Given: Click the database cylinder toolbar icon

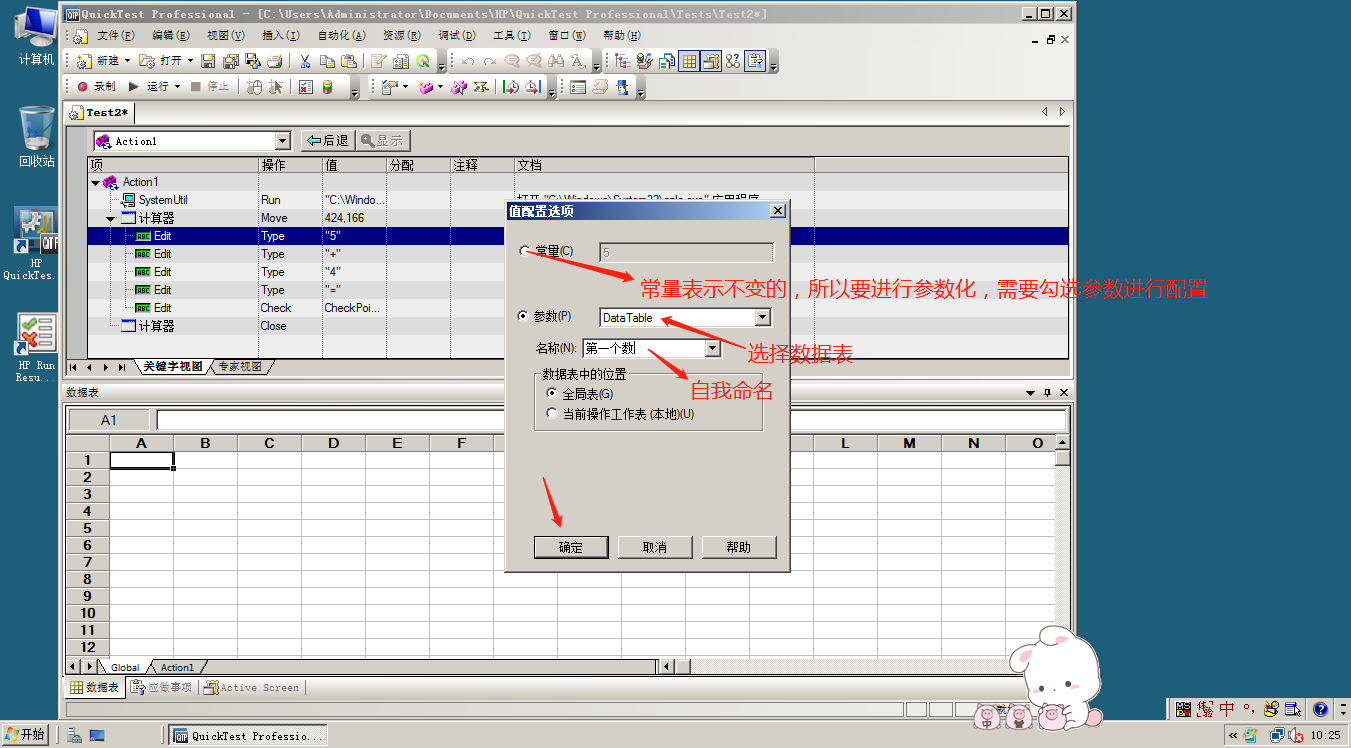Looking at the screenshot, I should coord(327,86).
